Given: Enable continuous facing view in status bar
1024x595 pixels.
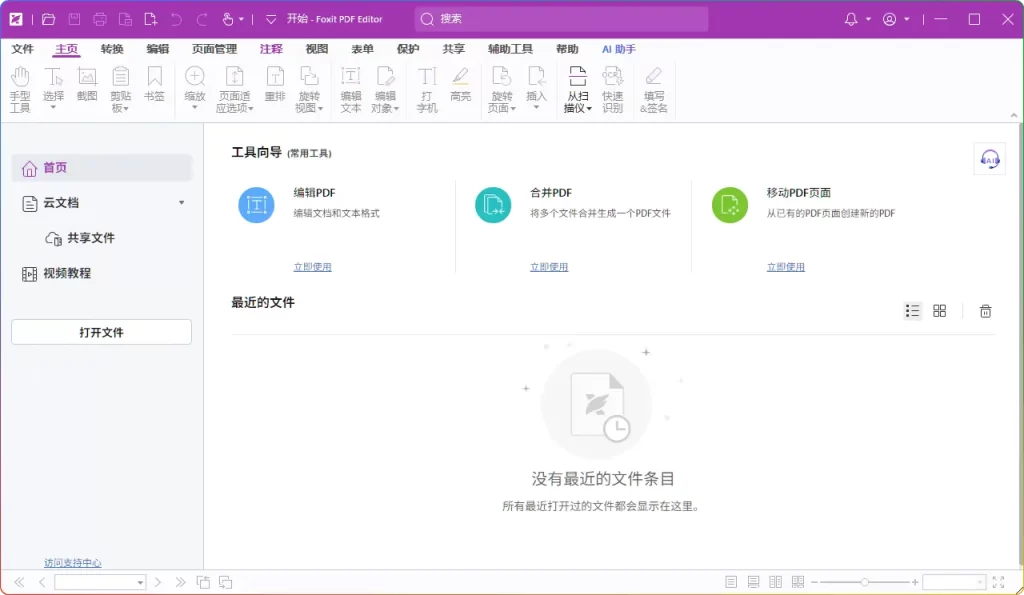Looking at the screenshot, I should point(798,582).
